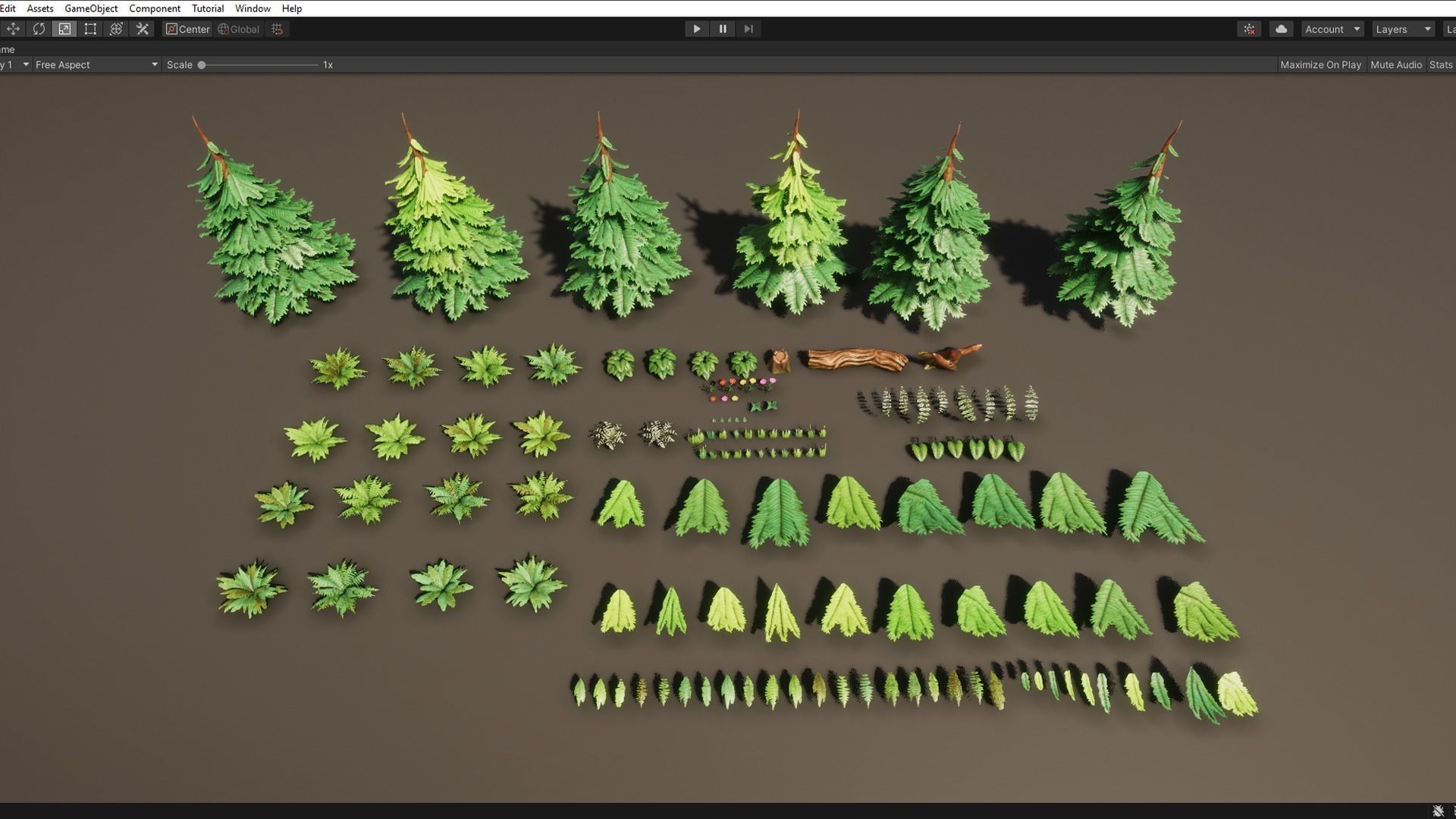
Task: Select the Scale tool
Action: click(64, 29)
